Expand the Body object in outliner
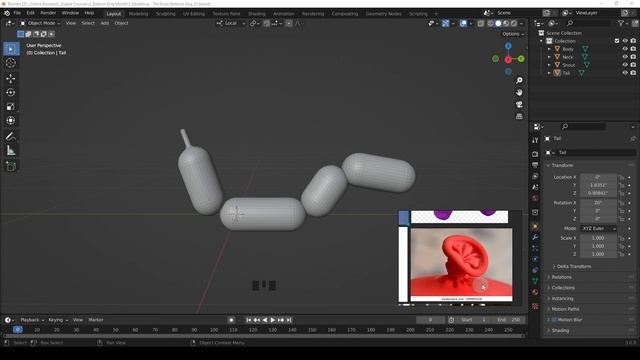Viewport: 640px width, 360px height. click(549, 49)
